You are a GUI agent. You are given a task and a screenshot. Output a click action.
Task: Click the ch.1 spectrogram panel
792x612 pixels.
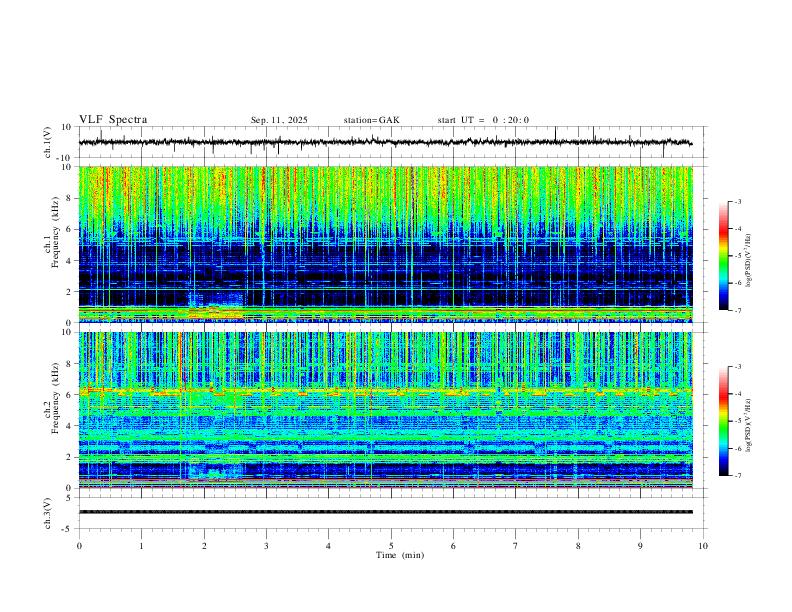(385, 244)
